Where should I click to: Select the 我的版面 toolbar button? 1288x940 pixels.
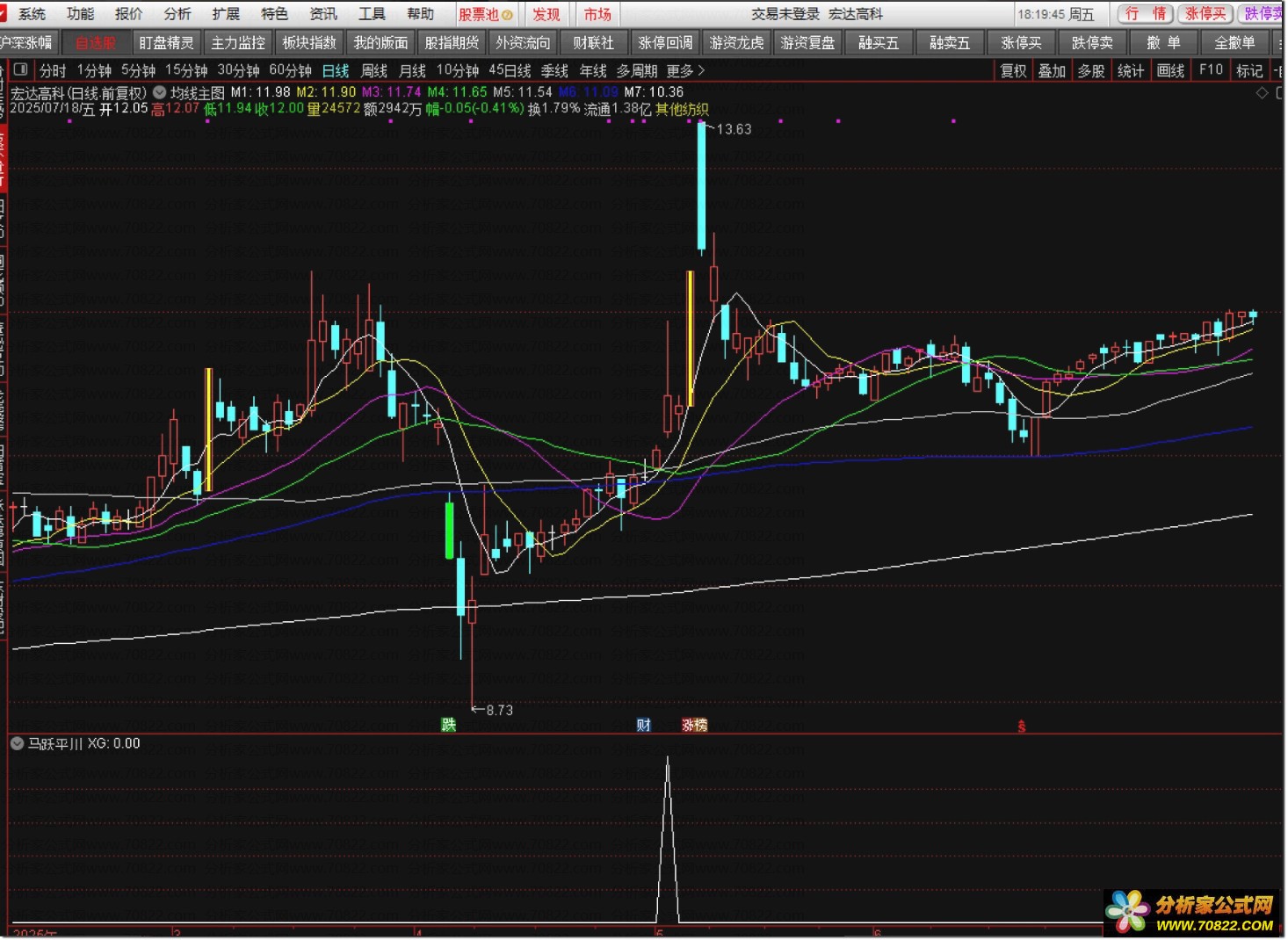pos(380,42)
